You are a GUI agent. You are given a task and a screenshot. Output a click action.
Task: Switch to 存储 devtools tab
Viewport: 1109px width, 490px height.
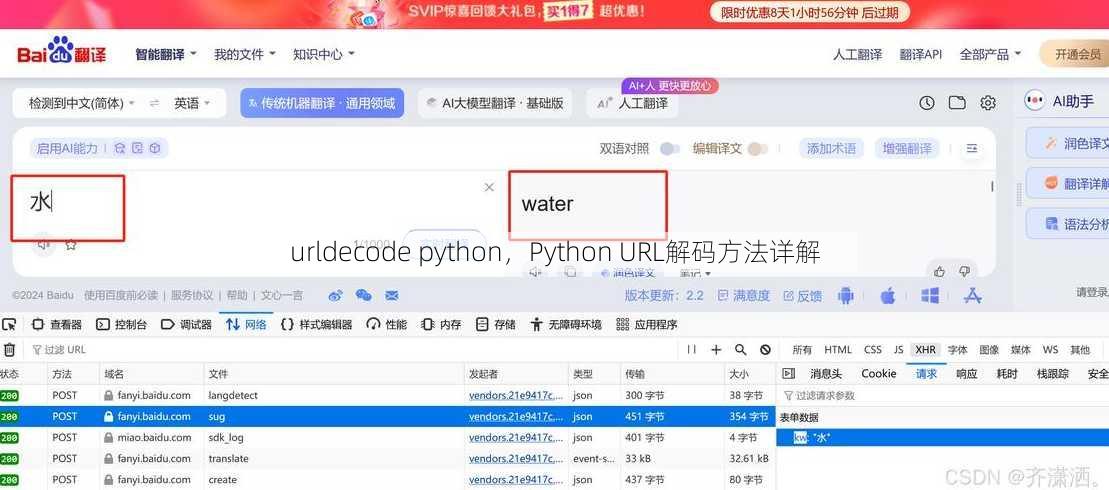(x=496, y=325)
